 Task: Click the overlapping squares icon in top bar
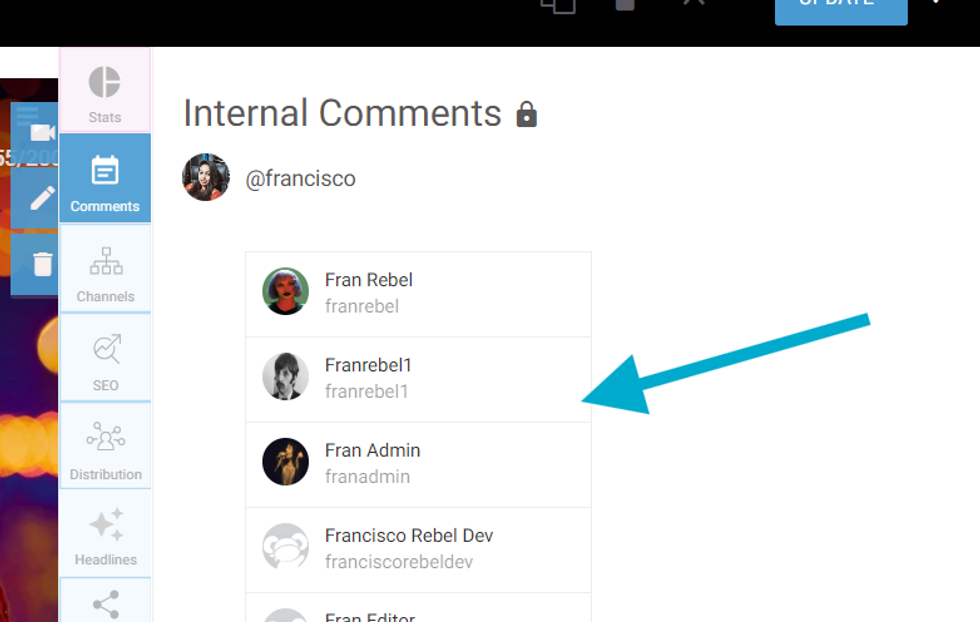coord(558,4)
